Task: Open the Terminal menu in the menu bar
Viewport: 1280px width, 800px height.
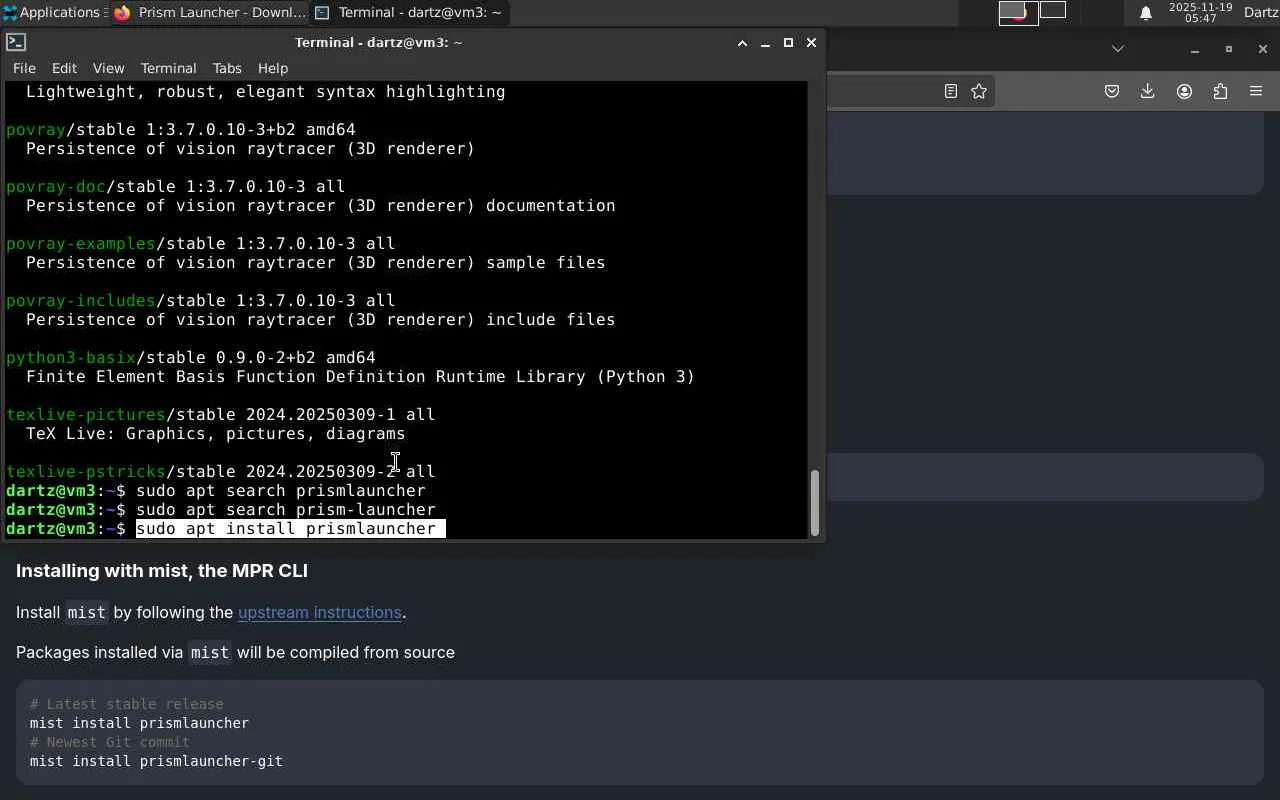Action: (x=168, y=68)
